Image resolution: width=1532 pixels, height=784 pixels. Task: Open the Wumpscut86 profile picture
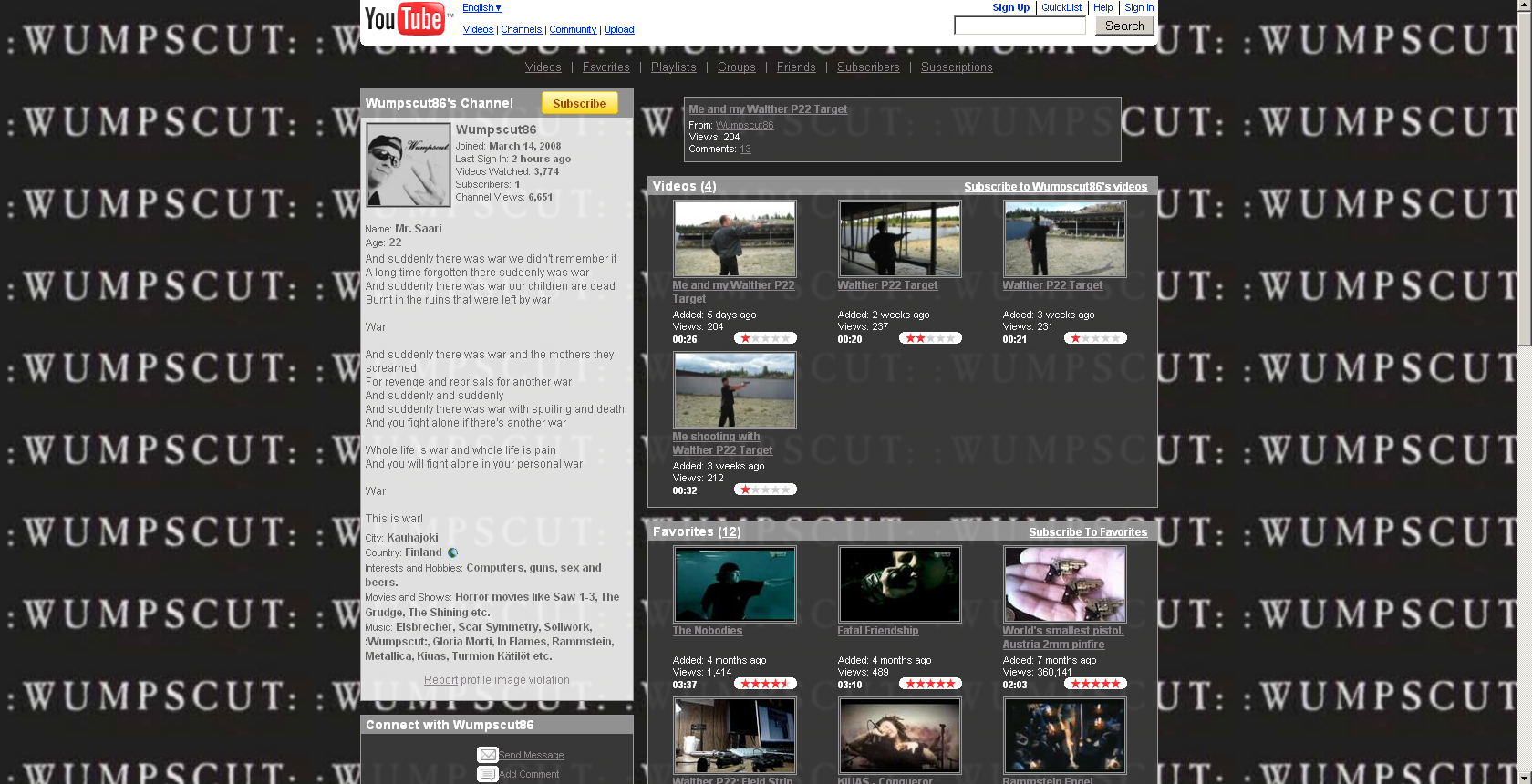pos(408,165)
